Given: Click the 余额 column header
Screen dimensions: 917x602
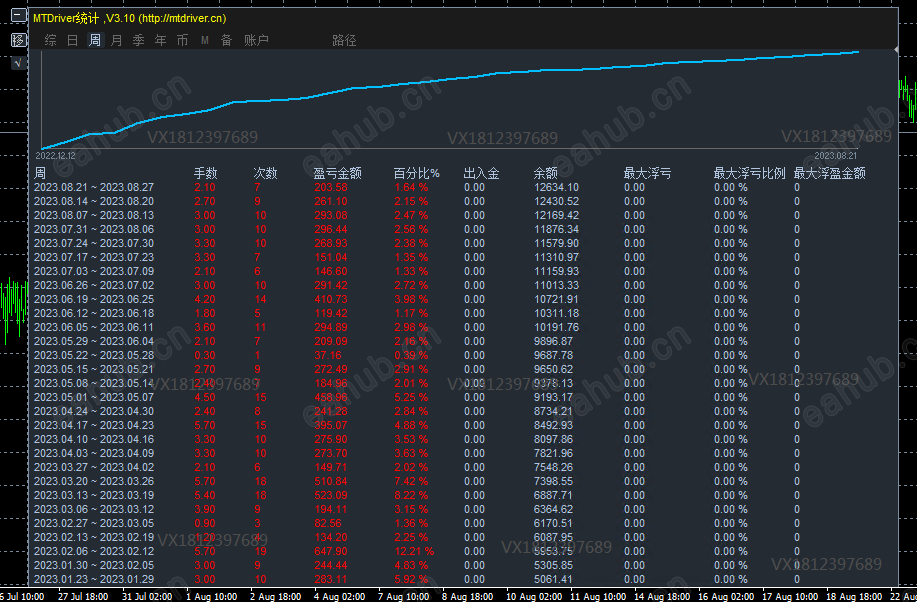Looking at the screenshot, I should [546, 173].
